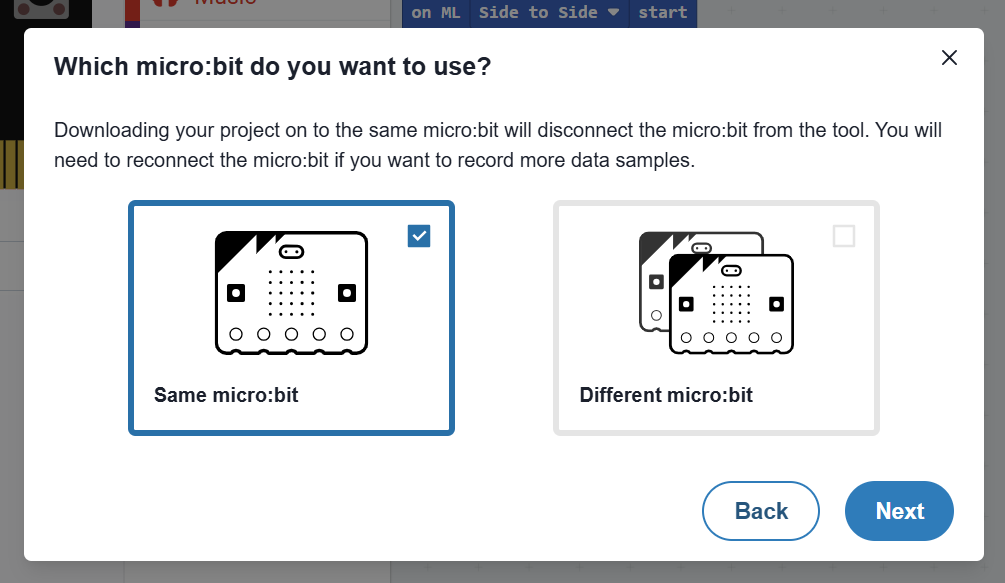Viewport: 1005px width, 583px height.
Task: Uncheck the Same micro:bit checkbox
Action: click(x=419, y=236)
